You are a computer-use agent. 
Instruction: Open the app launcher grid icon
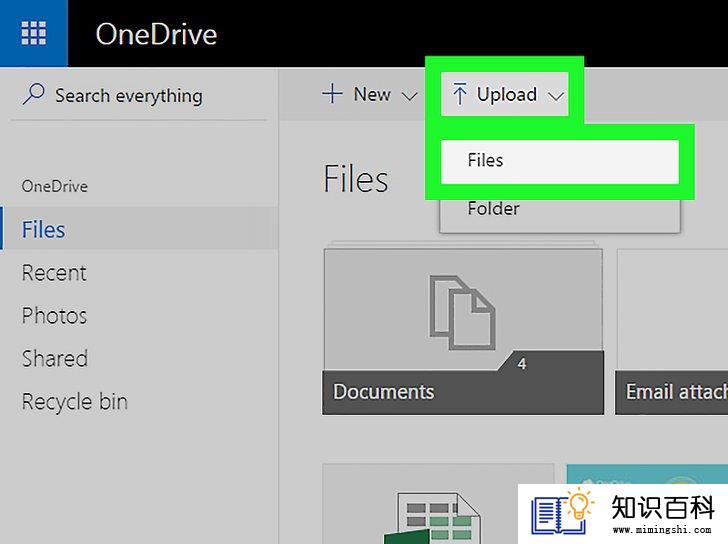click(x=33, y=33)
